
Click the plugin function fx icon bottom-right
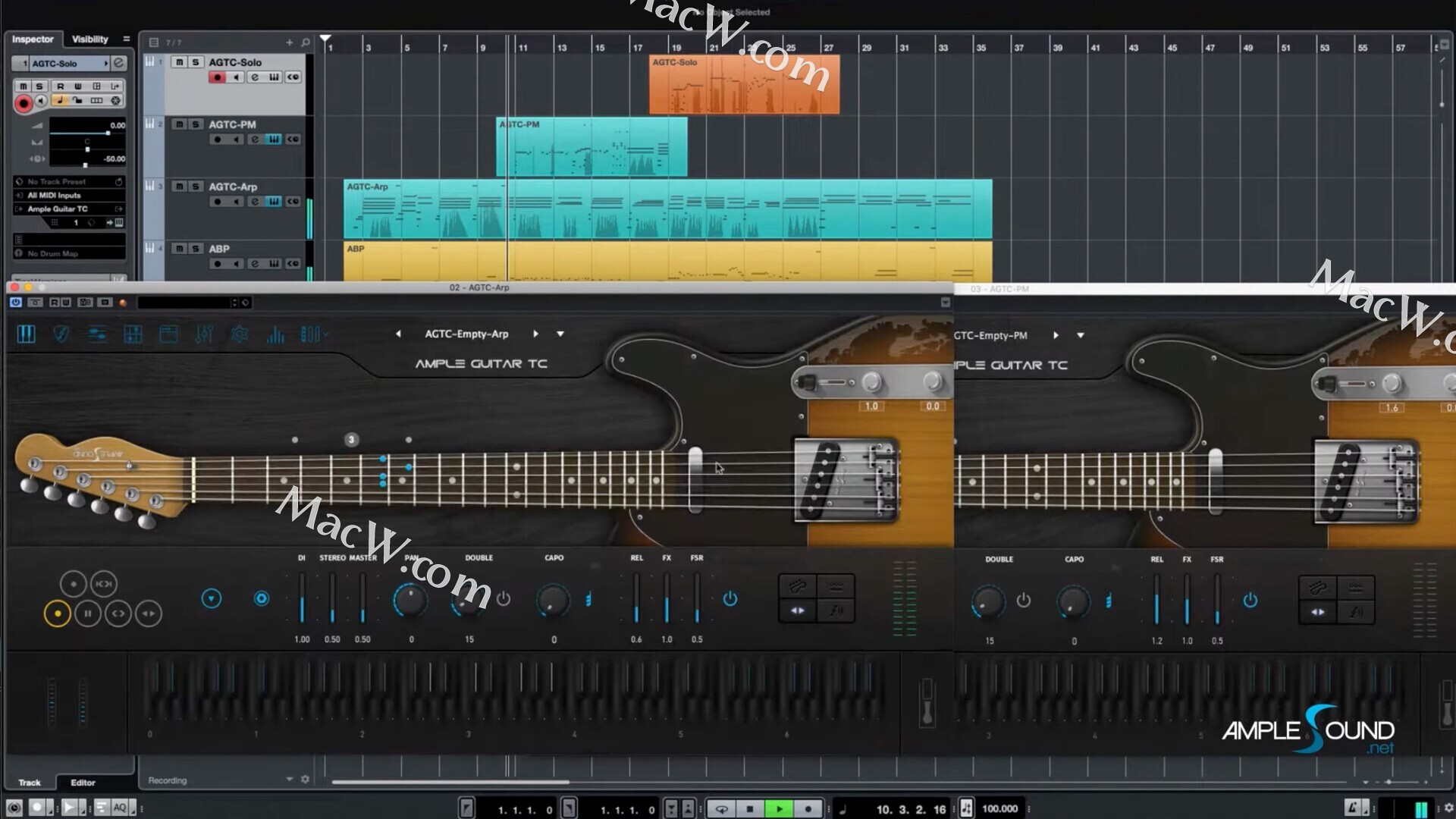point(836,610)
